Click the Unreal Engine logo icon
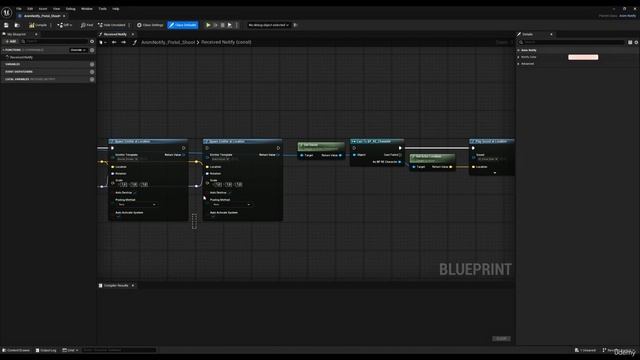Screen dimensions: 640x360 (7, 12)
